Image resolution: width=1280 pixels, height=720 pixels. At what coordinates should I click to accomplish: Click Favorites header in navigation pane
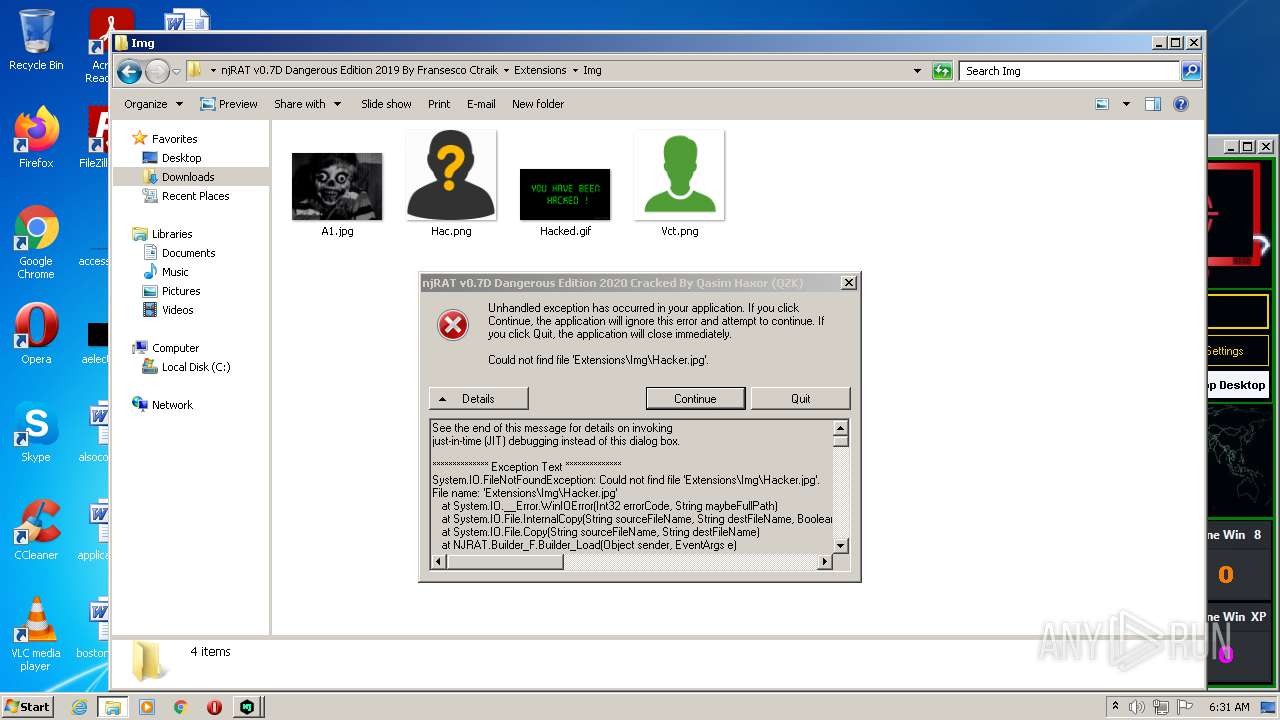click(174, 139)
